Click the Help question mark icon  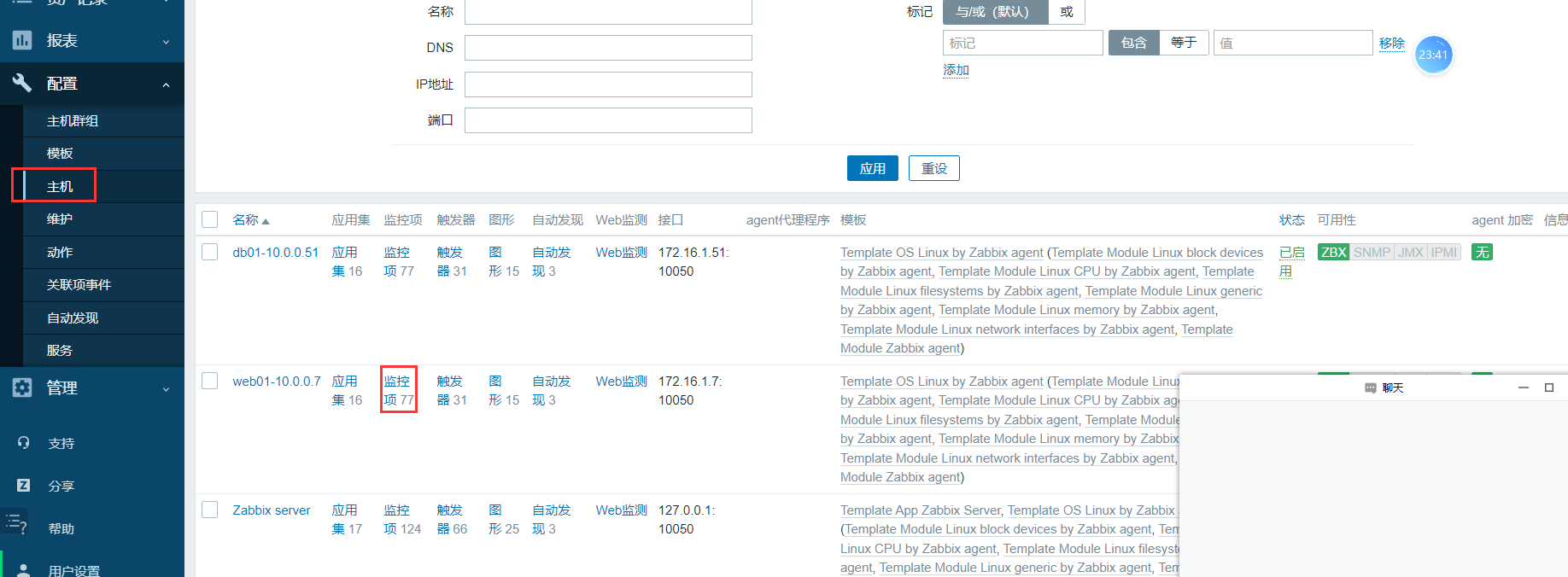[17, 523]
